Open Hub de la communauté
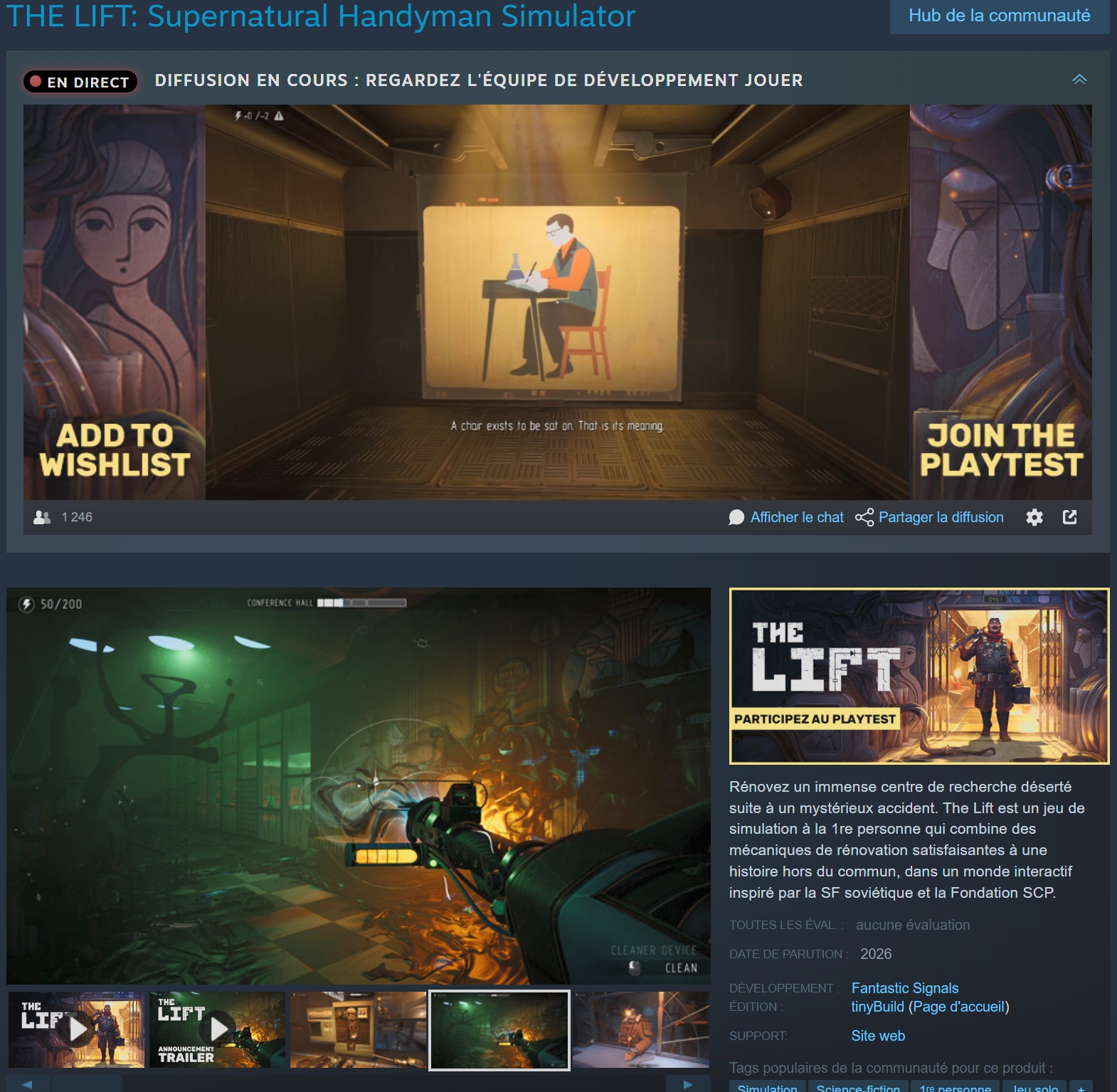Image resolution: width=1117 pixels, height=1092 pixels. click(1000, 16)
